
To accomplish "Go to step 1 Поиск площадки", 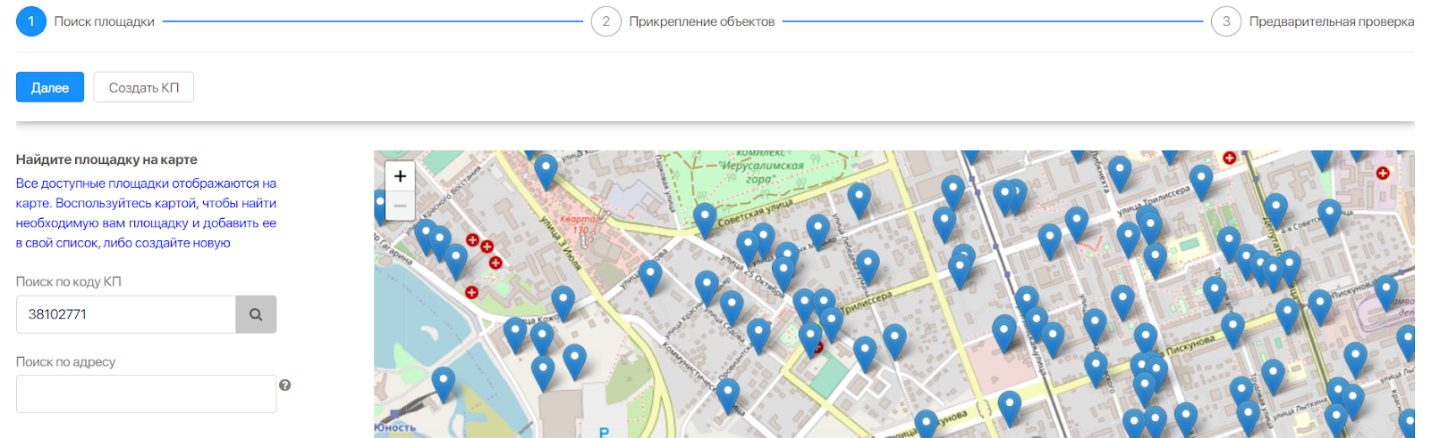I will coord(104,21).
